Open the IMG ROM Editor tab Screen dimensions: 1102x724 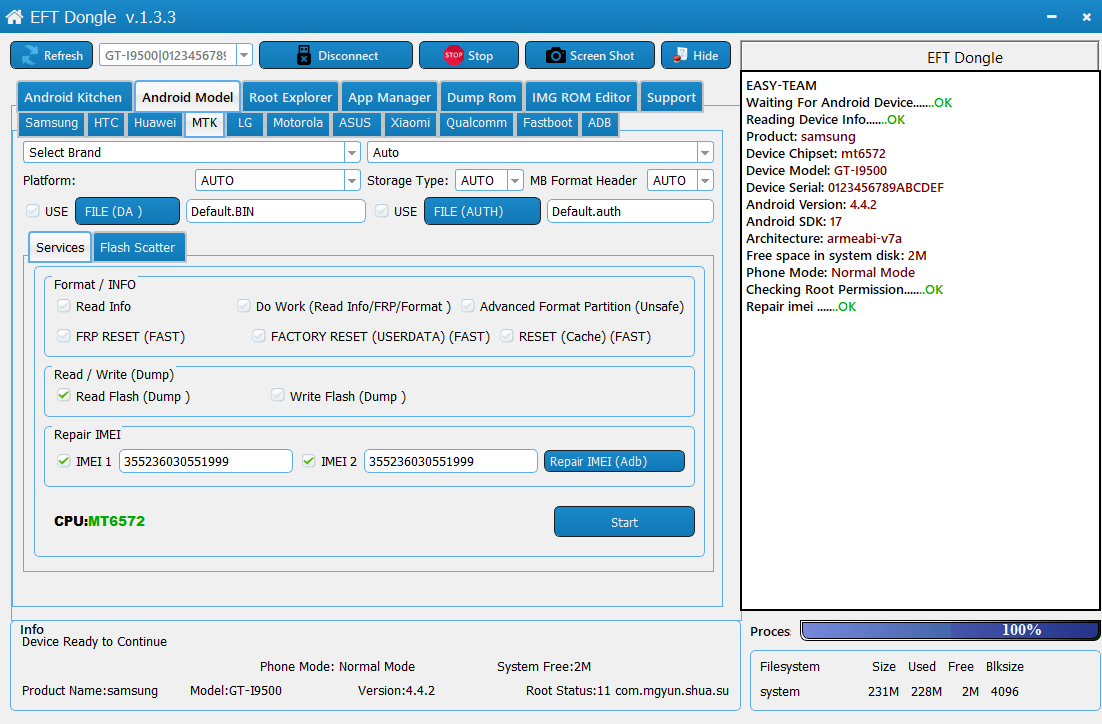point(581,97)
